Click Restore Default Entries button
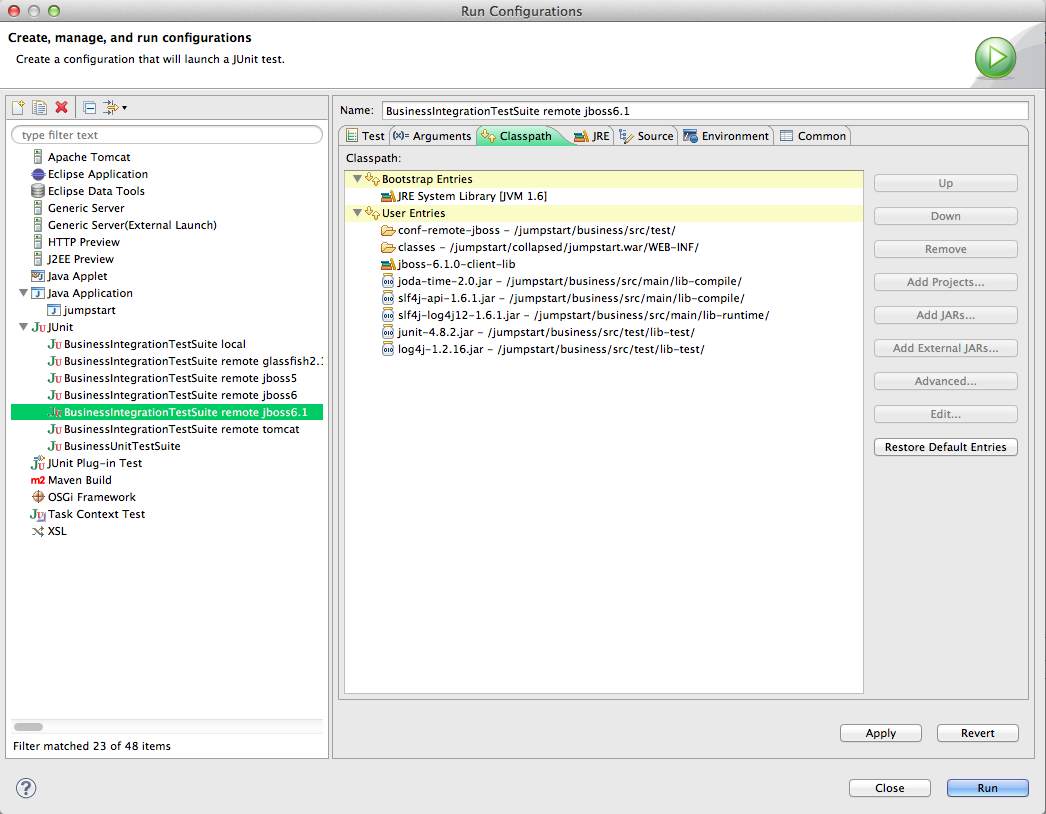 (x=945, y=447)
